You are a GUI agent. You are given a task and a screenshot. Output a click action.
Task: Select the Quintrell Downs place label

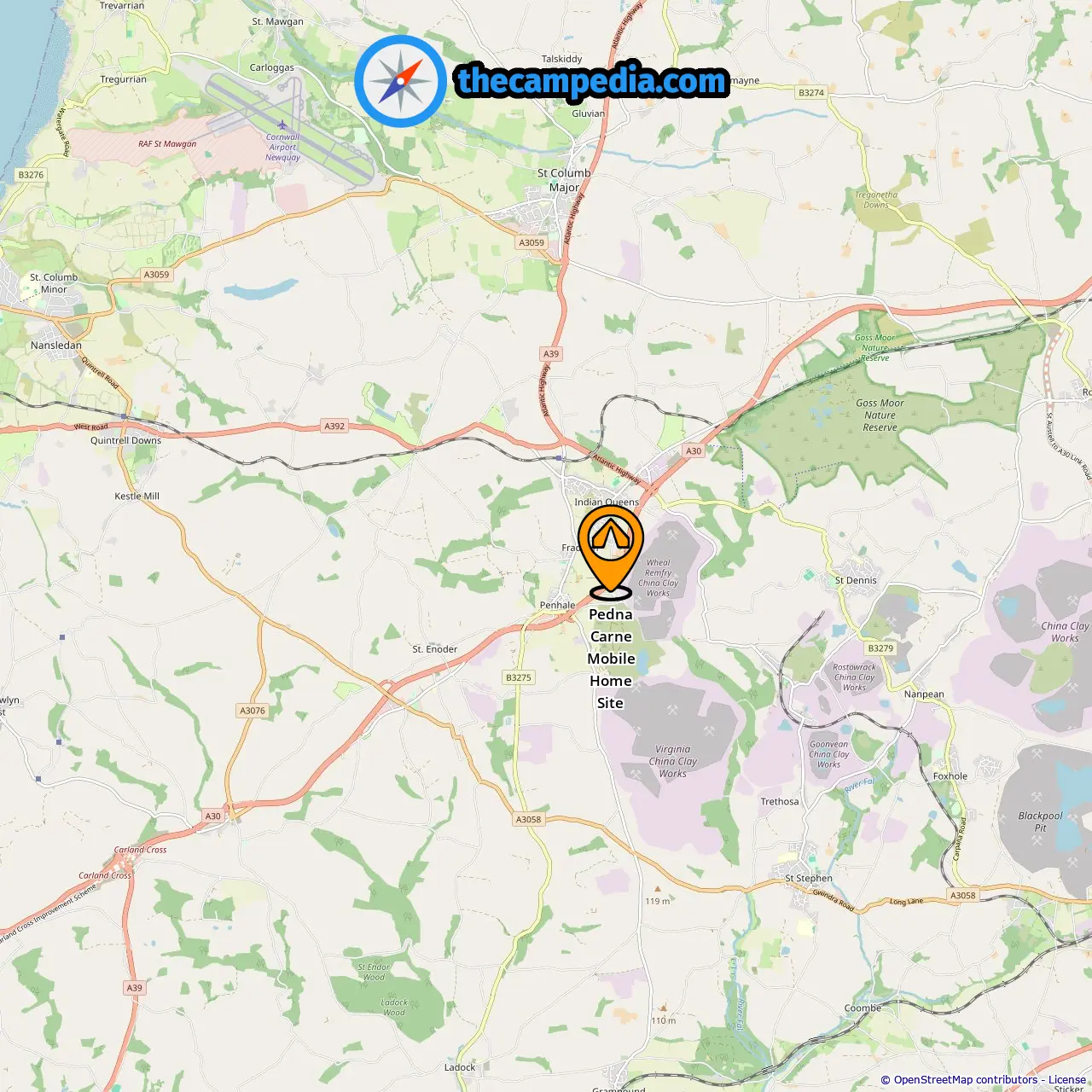(125, 440)
